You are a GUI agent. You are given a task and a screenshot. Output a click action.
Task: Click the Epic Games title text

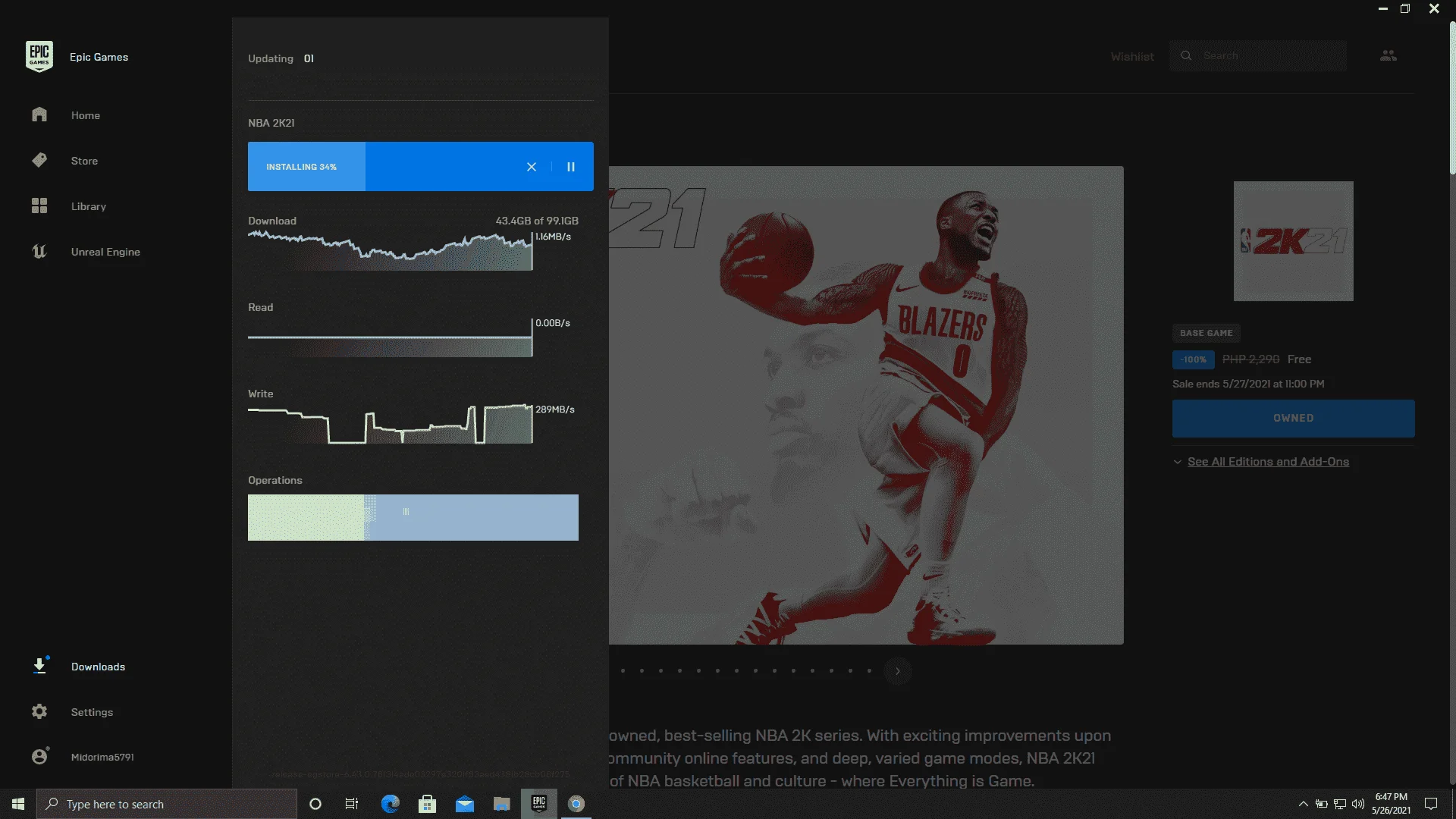click(x=99, y=57)
